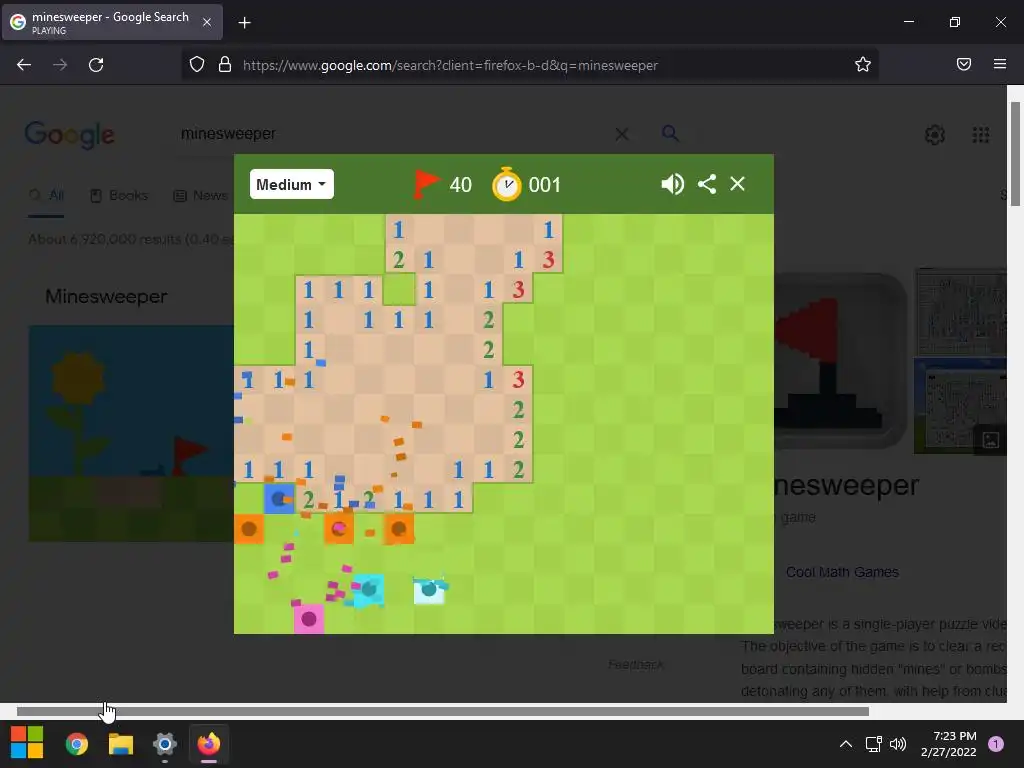
Task: Select the minesweeper Google Search tab
Action: tap(112, 22)
